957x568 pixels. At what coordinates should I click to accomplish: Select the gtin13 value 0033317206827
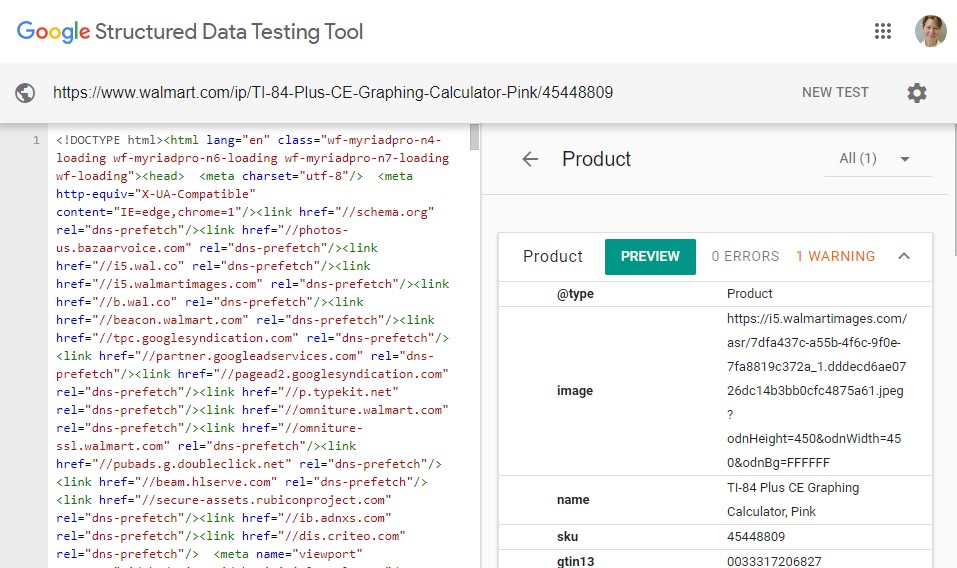774,561
